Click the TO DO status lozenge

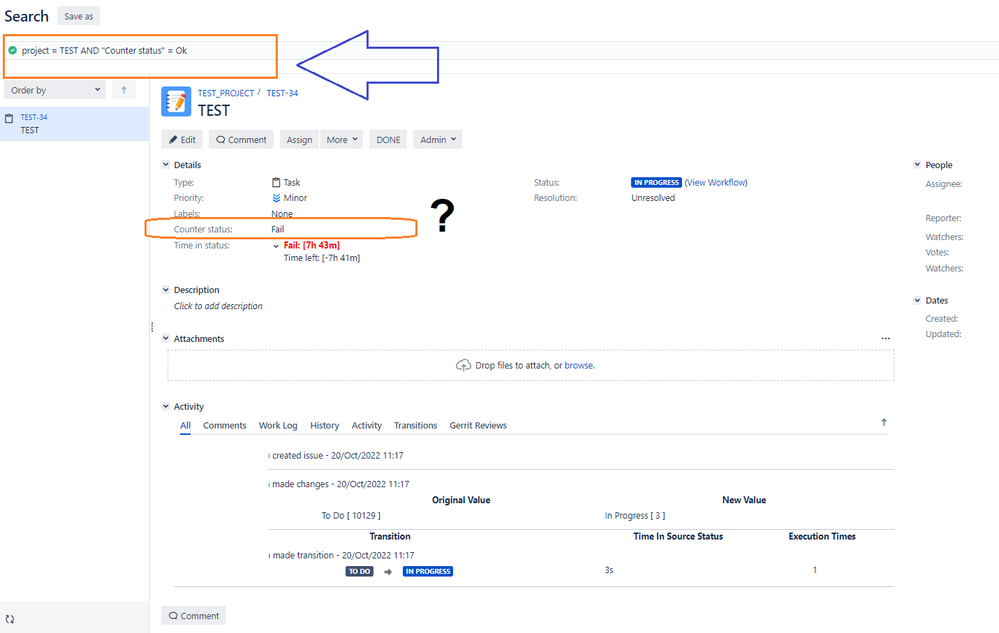(359, 571)
